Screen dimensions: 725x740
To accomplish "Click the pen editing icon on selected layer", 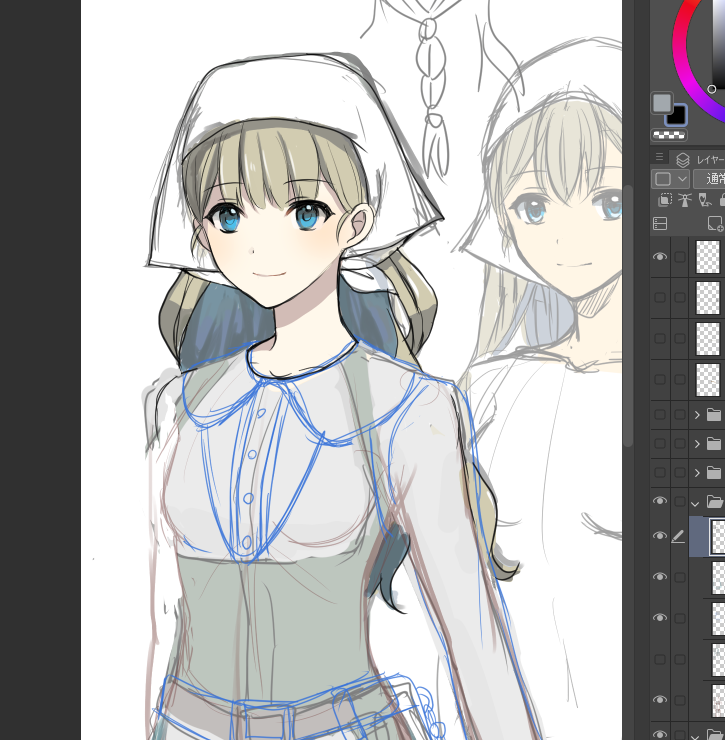I will coord(679,536).
